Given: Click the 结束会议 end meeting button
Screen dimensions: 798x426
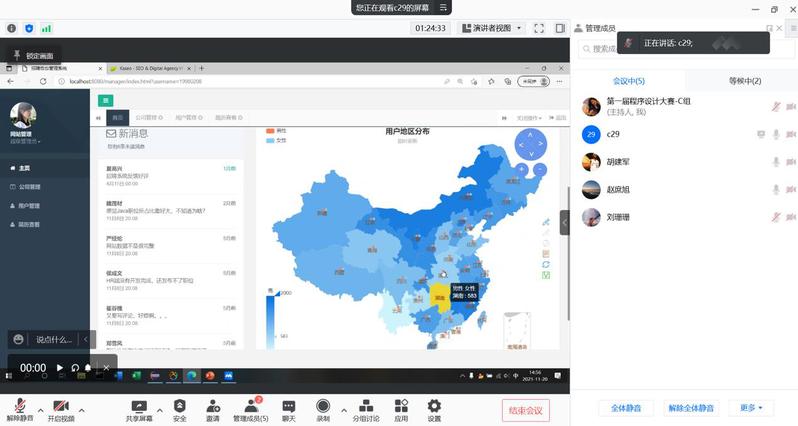Looking at the screenshot, I should coord(524,410).
